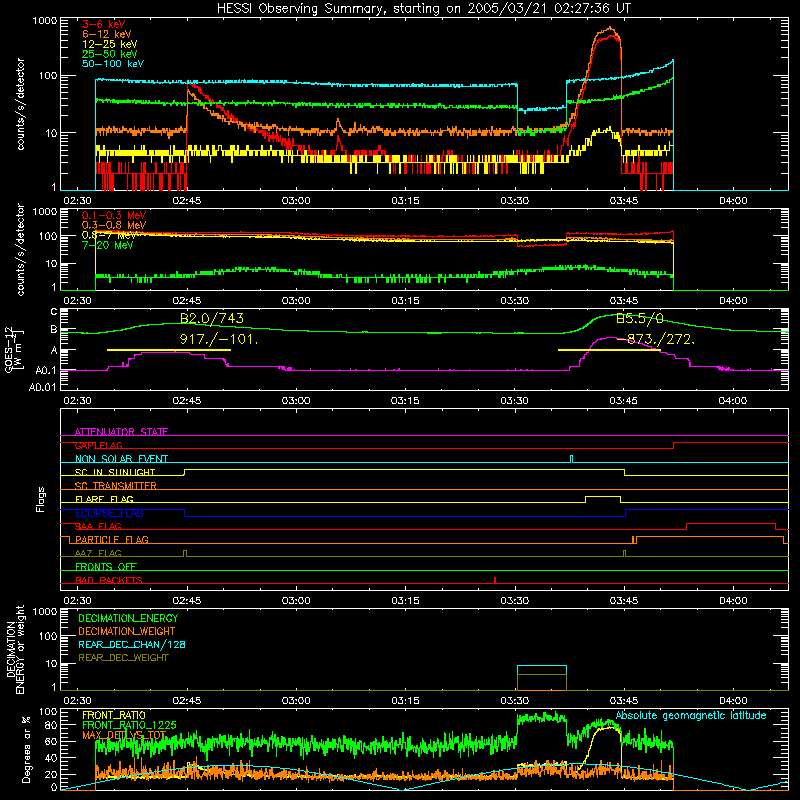This screenshot has height=800, width=800.
Task: Click the 0.3-0.8 MeV legend entry
Action: coord(114,226)
